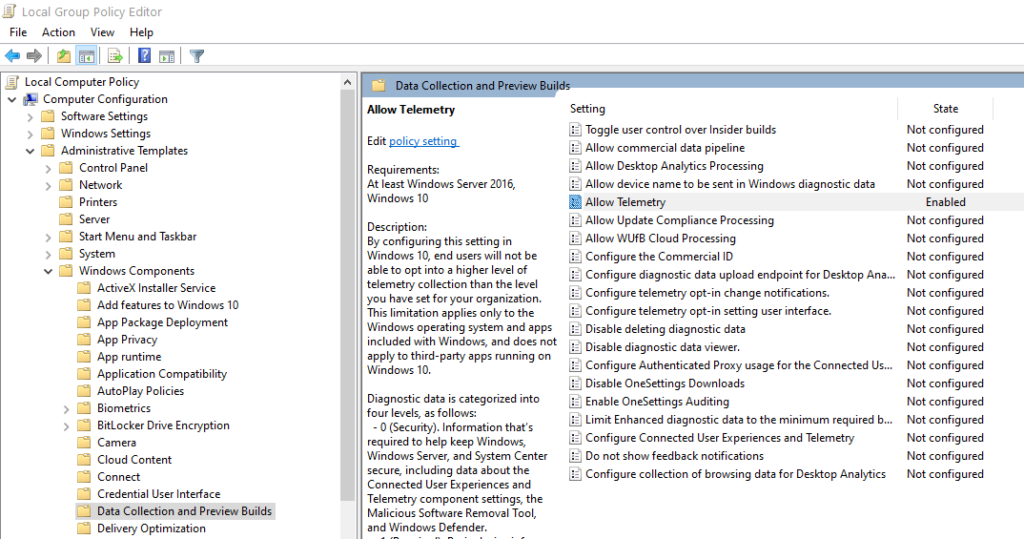Image resolution: width=1024 pixels, height=539 pixels.
Task: Click the 'policy setting' edit link
Action: click(424, 141)
